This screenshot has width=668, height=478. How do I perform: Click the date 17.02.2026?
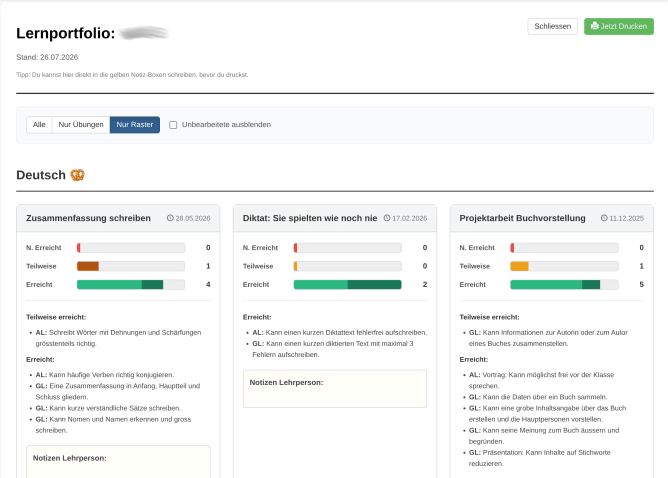click(409, 219)
